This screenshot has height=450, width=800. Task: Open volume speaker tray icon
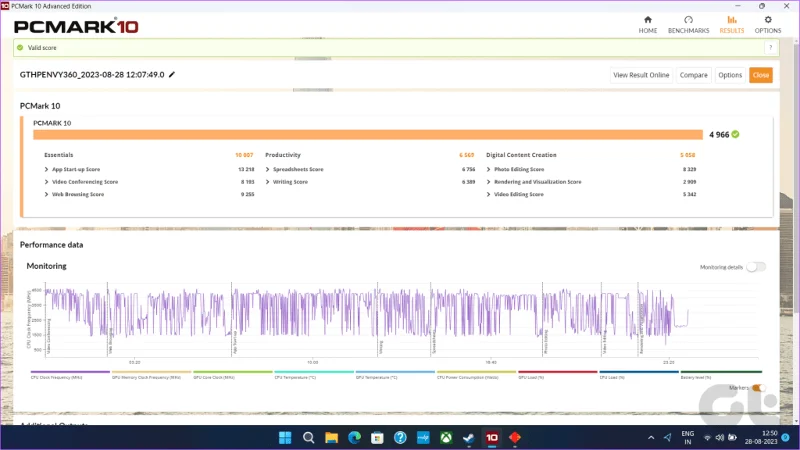pos(719,438)
